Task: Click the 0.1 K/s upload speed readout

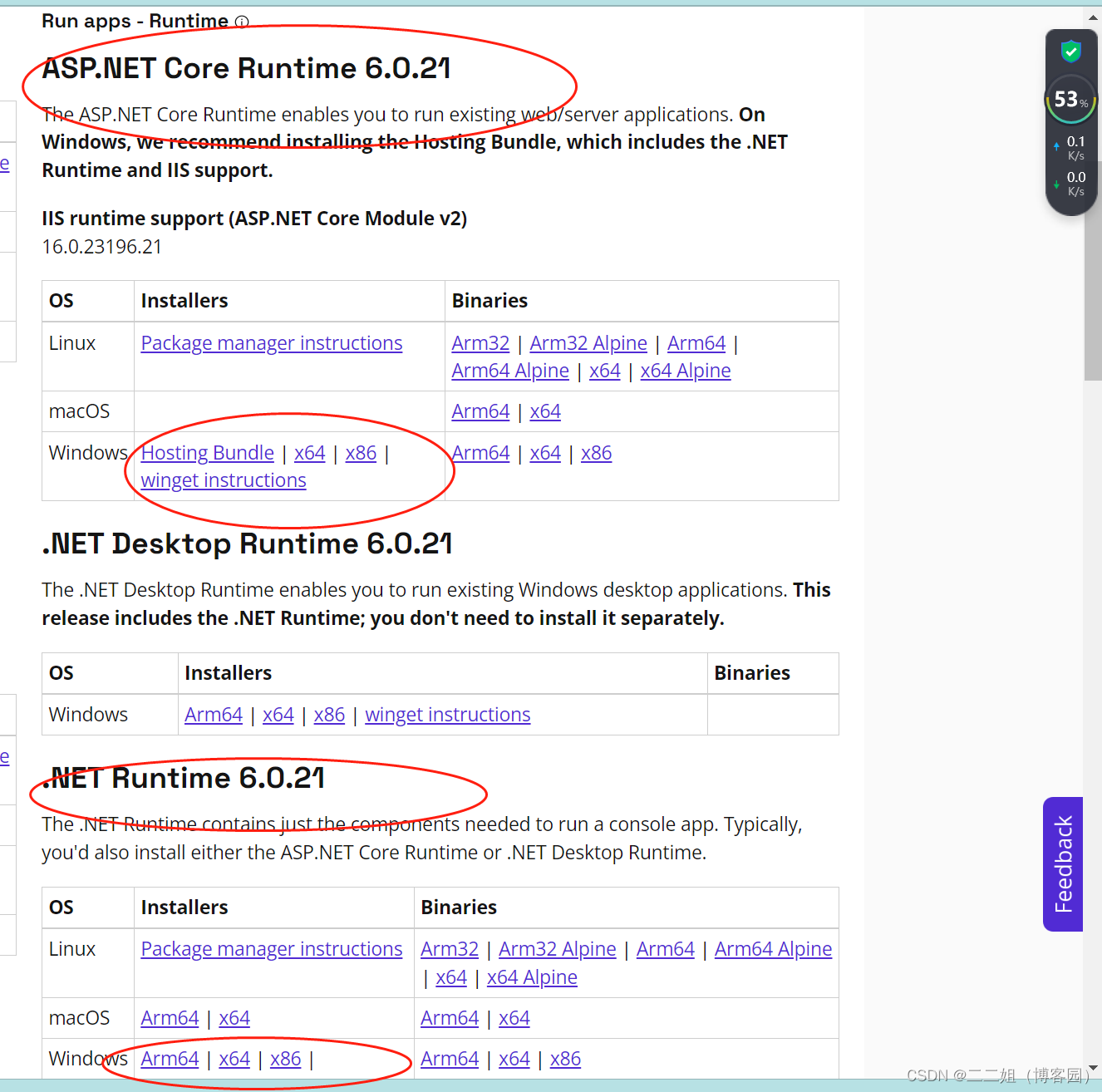Action: tap(1071, 147)
